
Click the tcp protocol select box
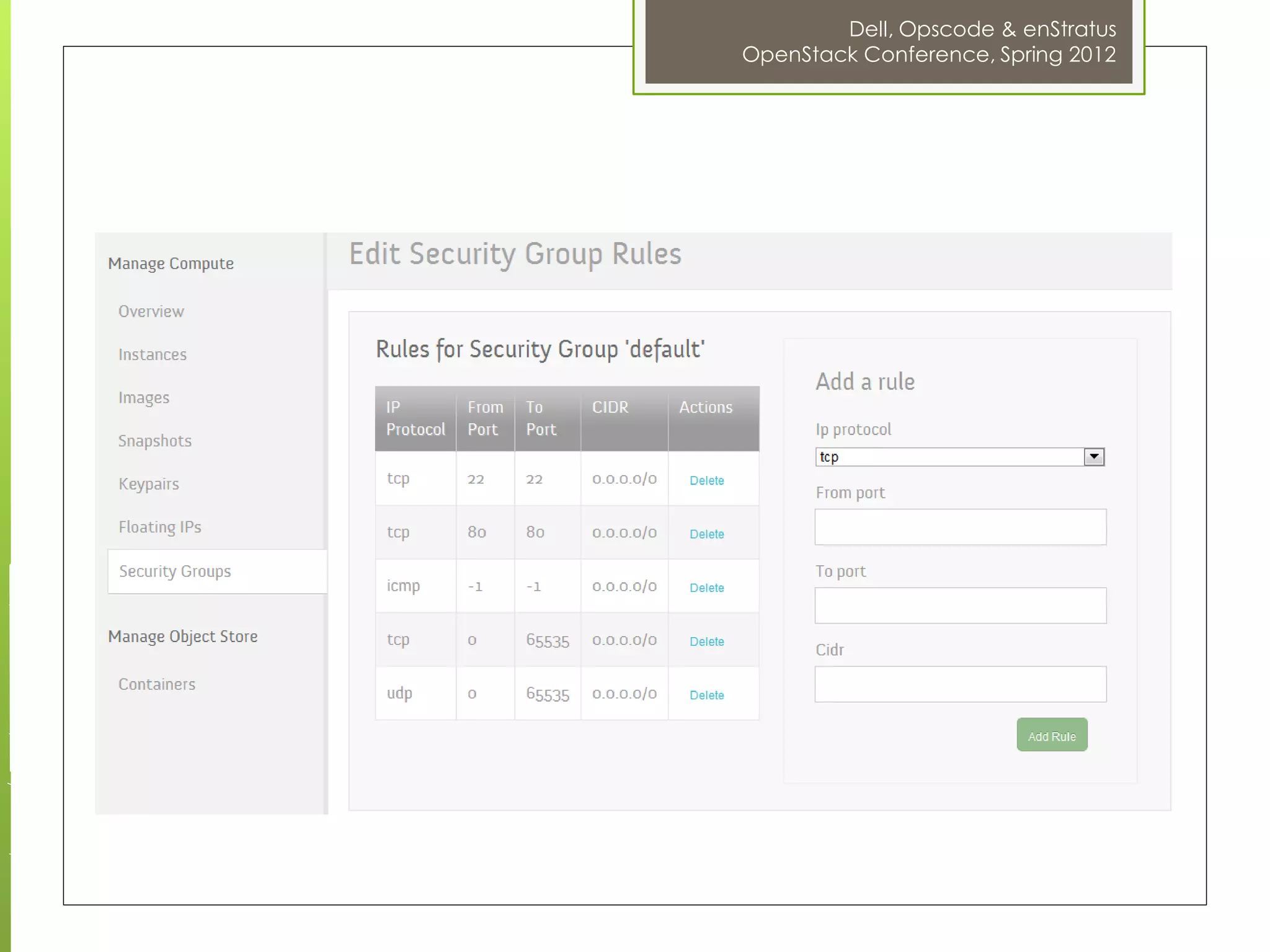pyautogui.click(x=949, y=457)
